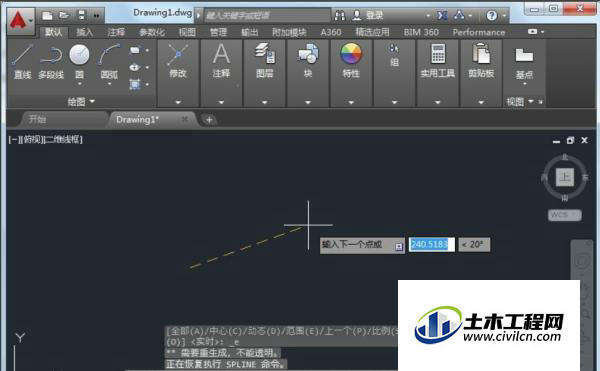Select the Drawing1* file tab
This screenshot has width=600, height=371.
(138, 120)
